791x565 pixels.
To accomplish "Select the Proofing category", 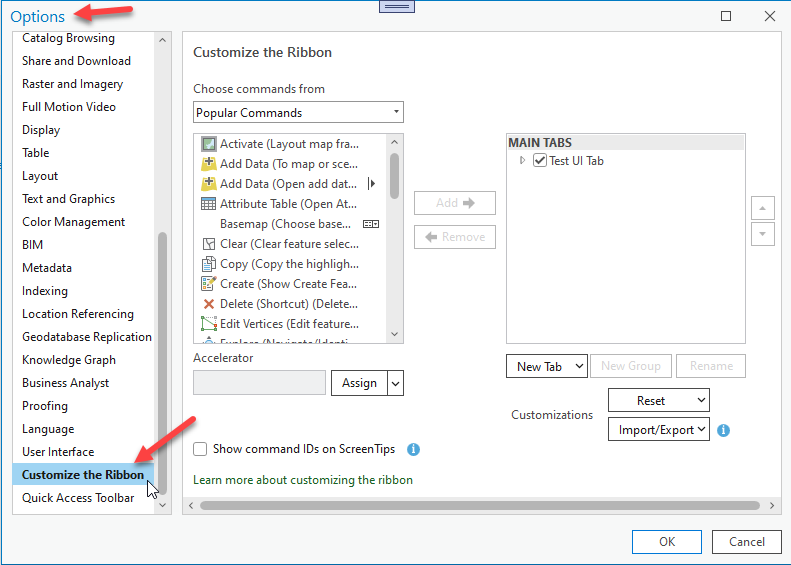I will (44, 406).
